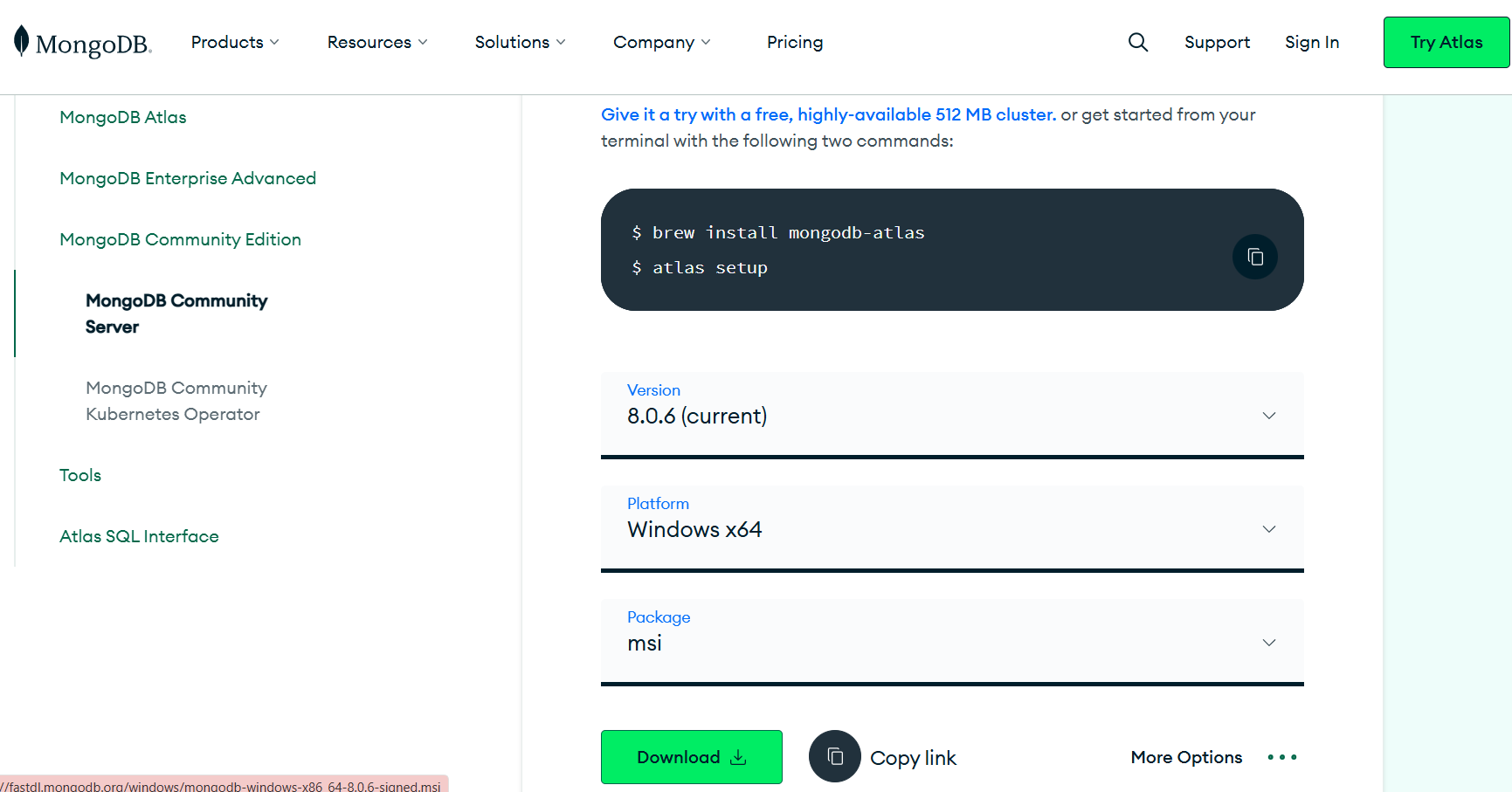Open the Package msi dropdown
Screen dimensions: 1512x792
tap(952, 642)
